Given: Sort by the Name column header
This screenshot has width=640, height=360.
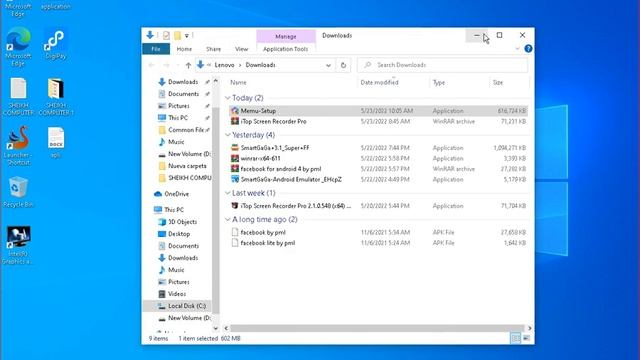Looking at the screenshot, I should click(x=238, y=82).
